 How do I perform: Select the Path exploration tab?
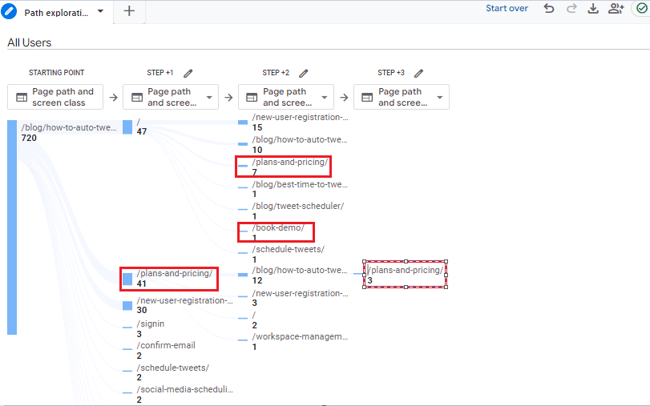click(55, 12)
